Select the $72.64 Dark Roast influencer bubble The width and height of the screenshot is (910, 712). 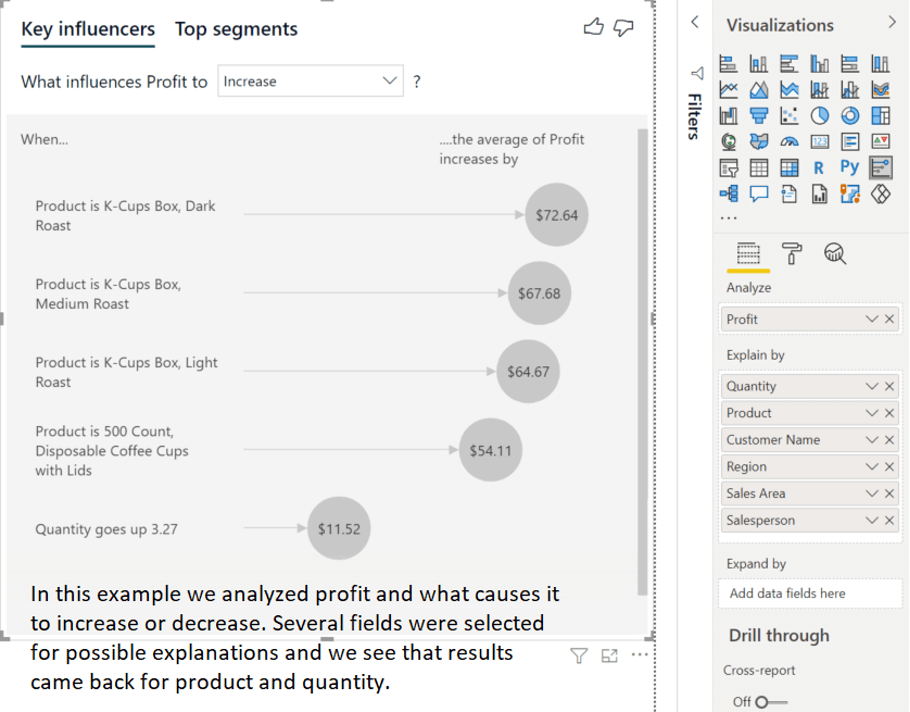pos(557,215)
